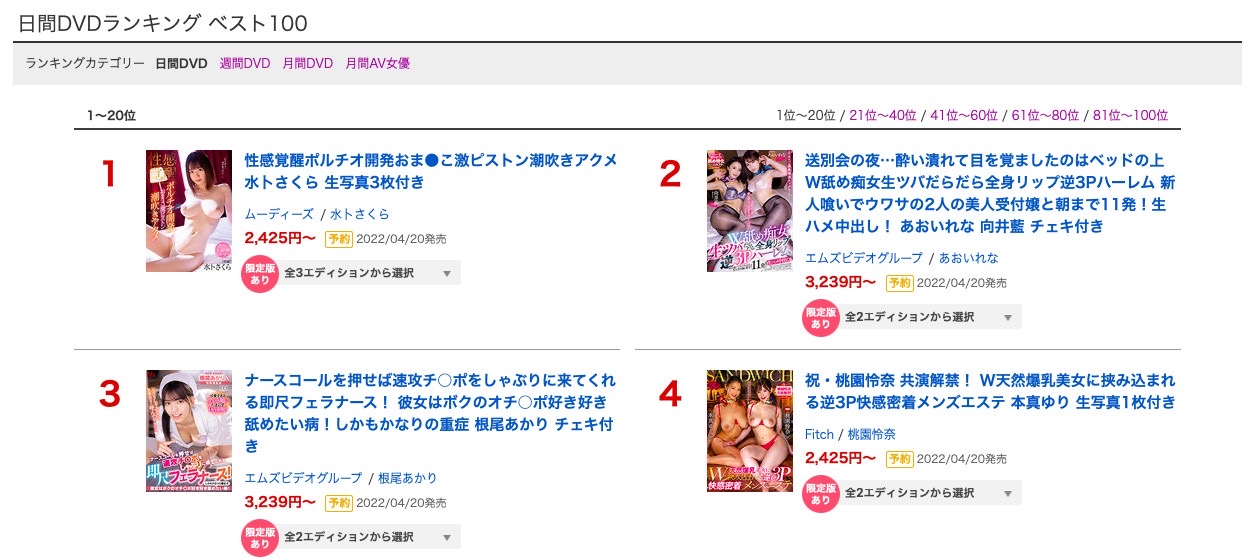Go to the 21位〜40位 ranking page
The image size is (1249, 560).
(x=883, y=115)
